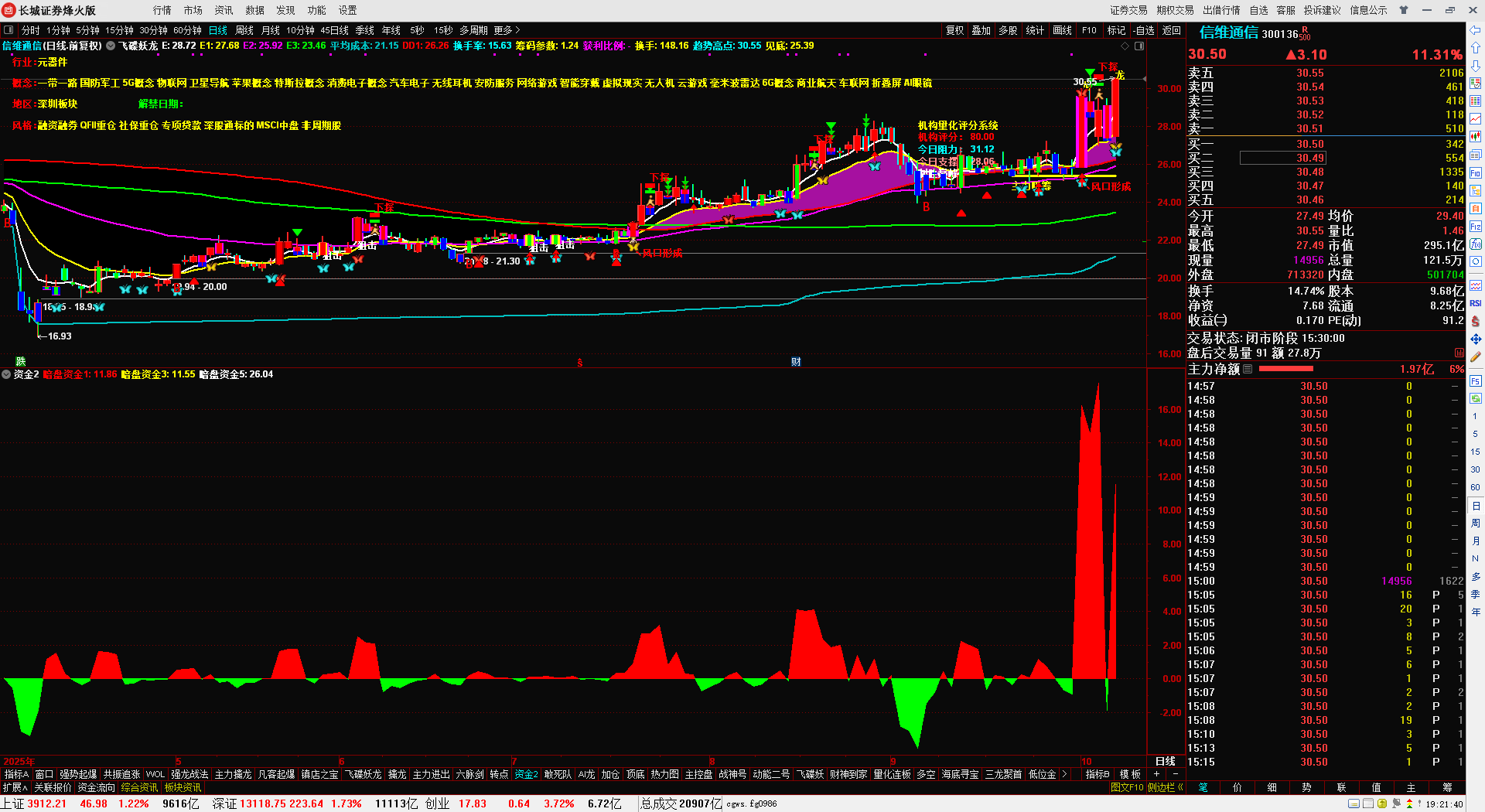Click the list icon next to 主力净额
Viewport: 1485px width, 812px height.
pos(1247,369)
